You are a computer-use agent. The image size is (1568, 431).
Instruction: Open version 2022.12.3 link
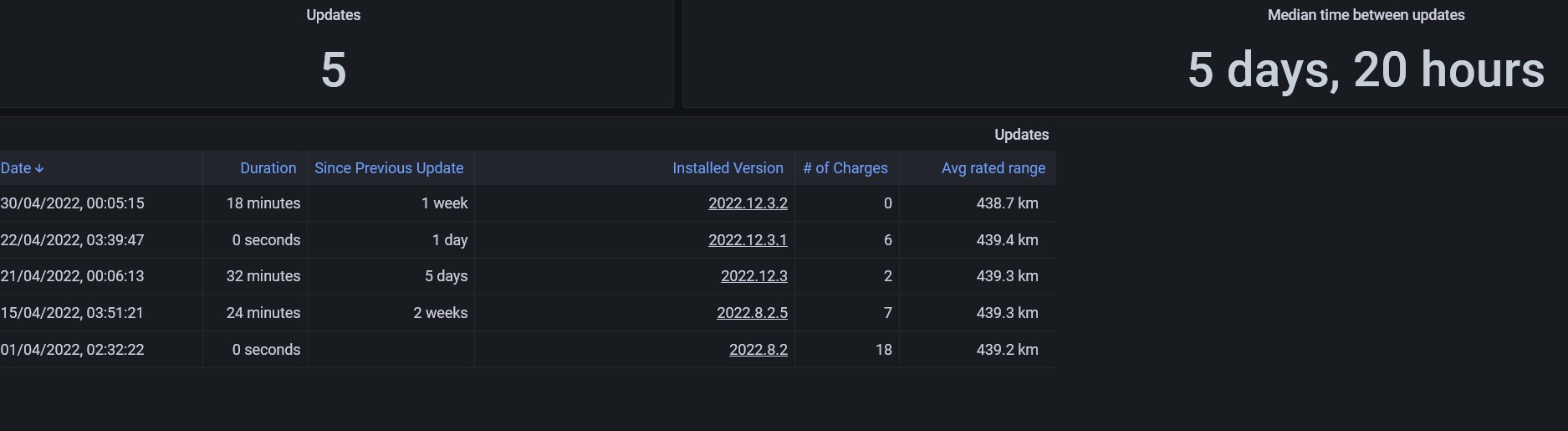click(753, 276)
